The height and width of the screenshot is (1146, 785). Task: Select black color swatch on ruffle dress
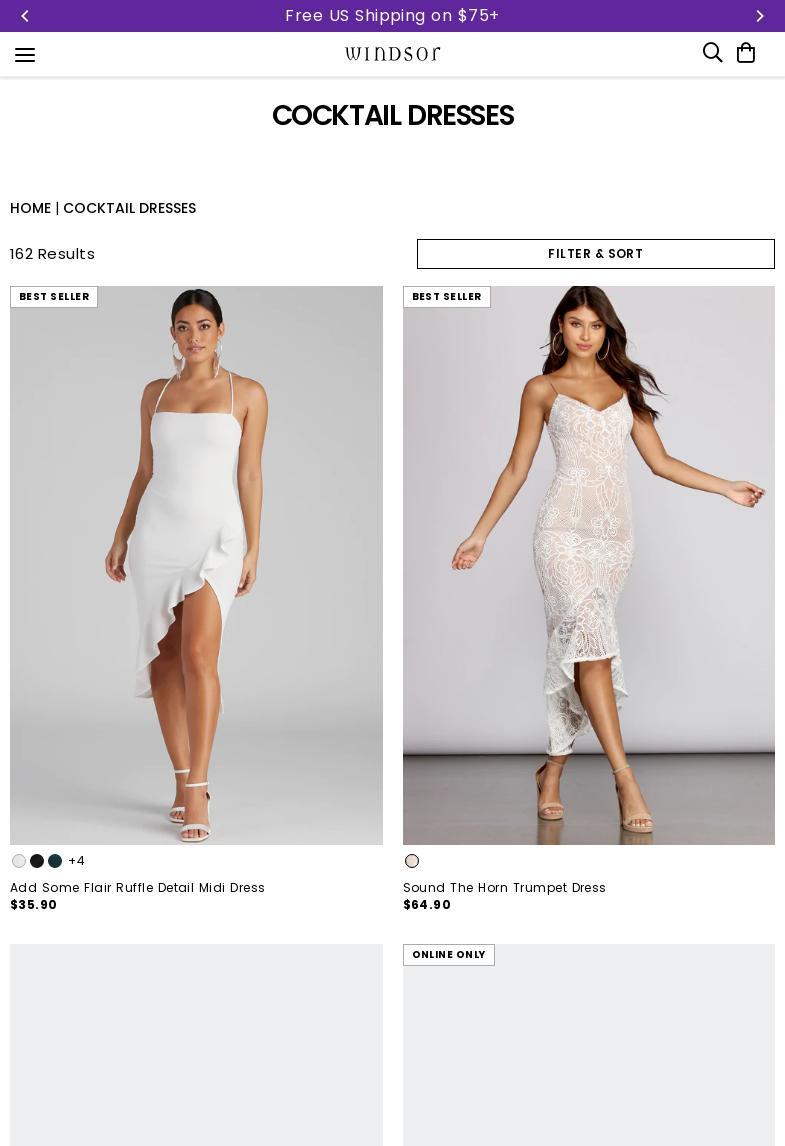point(37,861)
